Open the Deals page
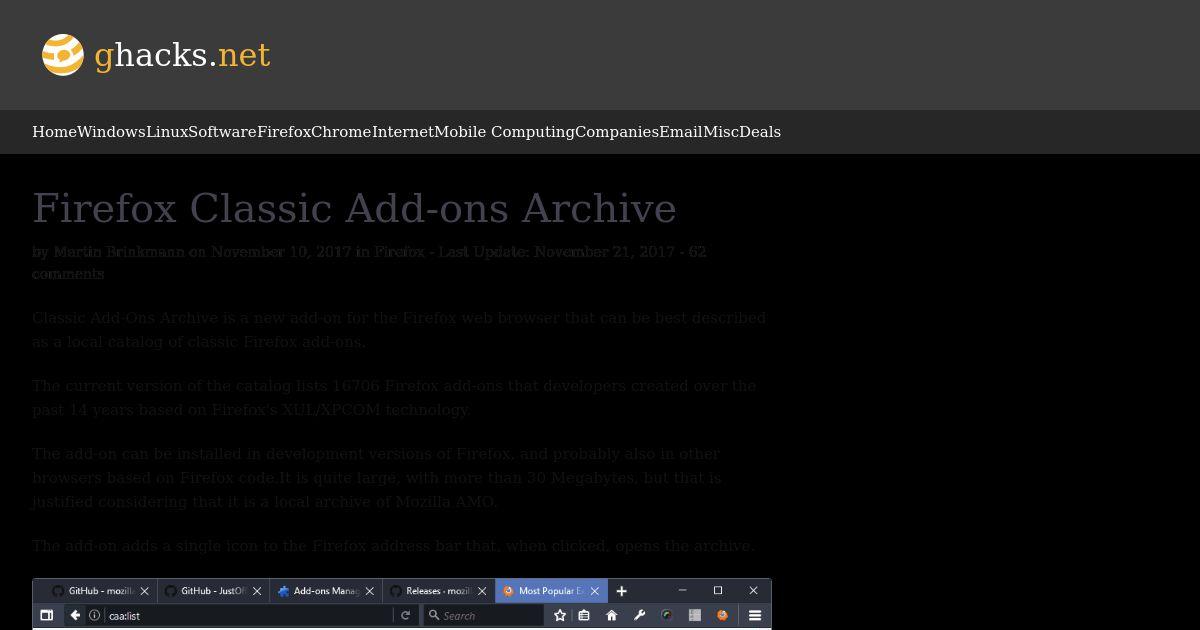 click(760, 132)
